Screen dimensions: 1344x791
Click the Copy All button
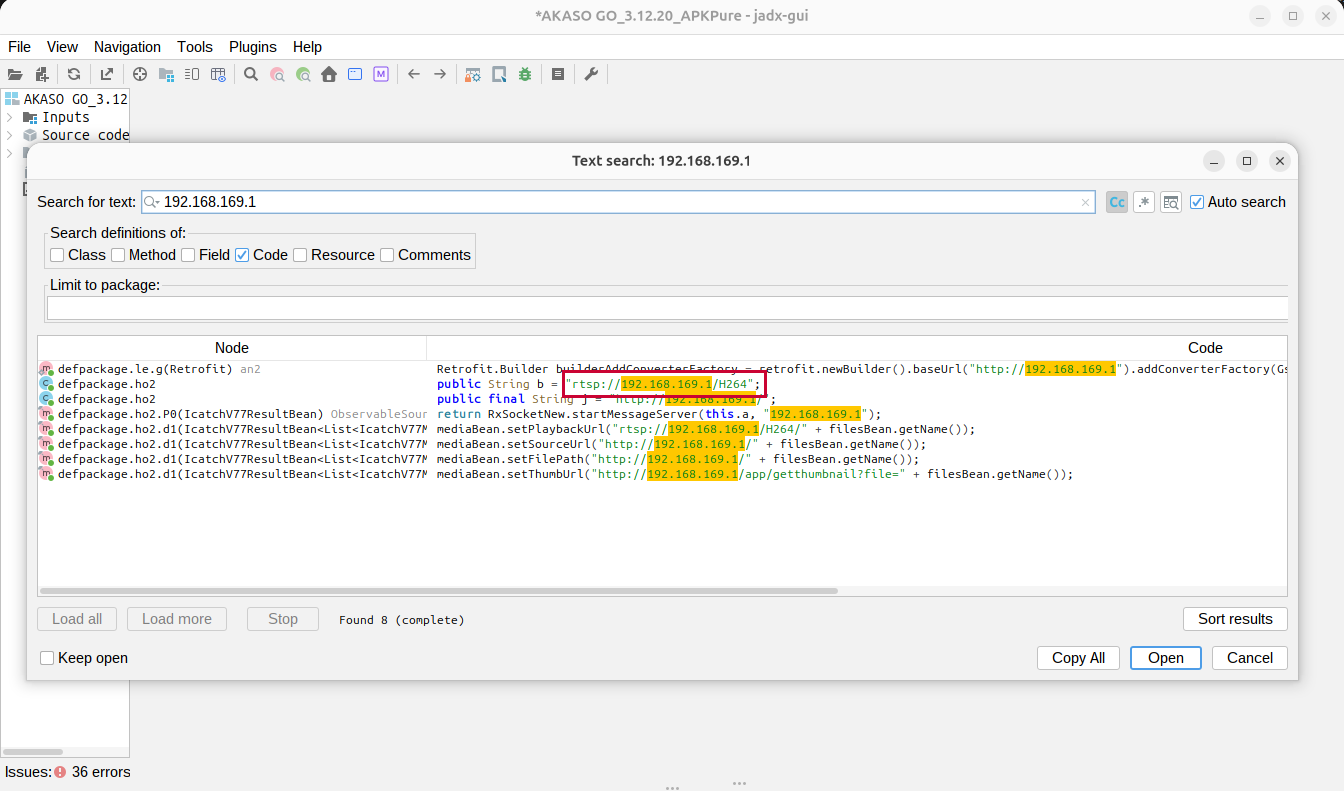1078,658
